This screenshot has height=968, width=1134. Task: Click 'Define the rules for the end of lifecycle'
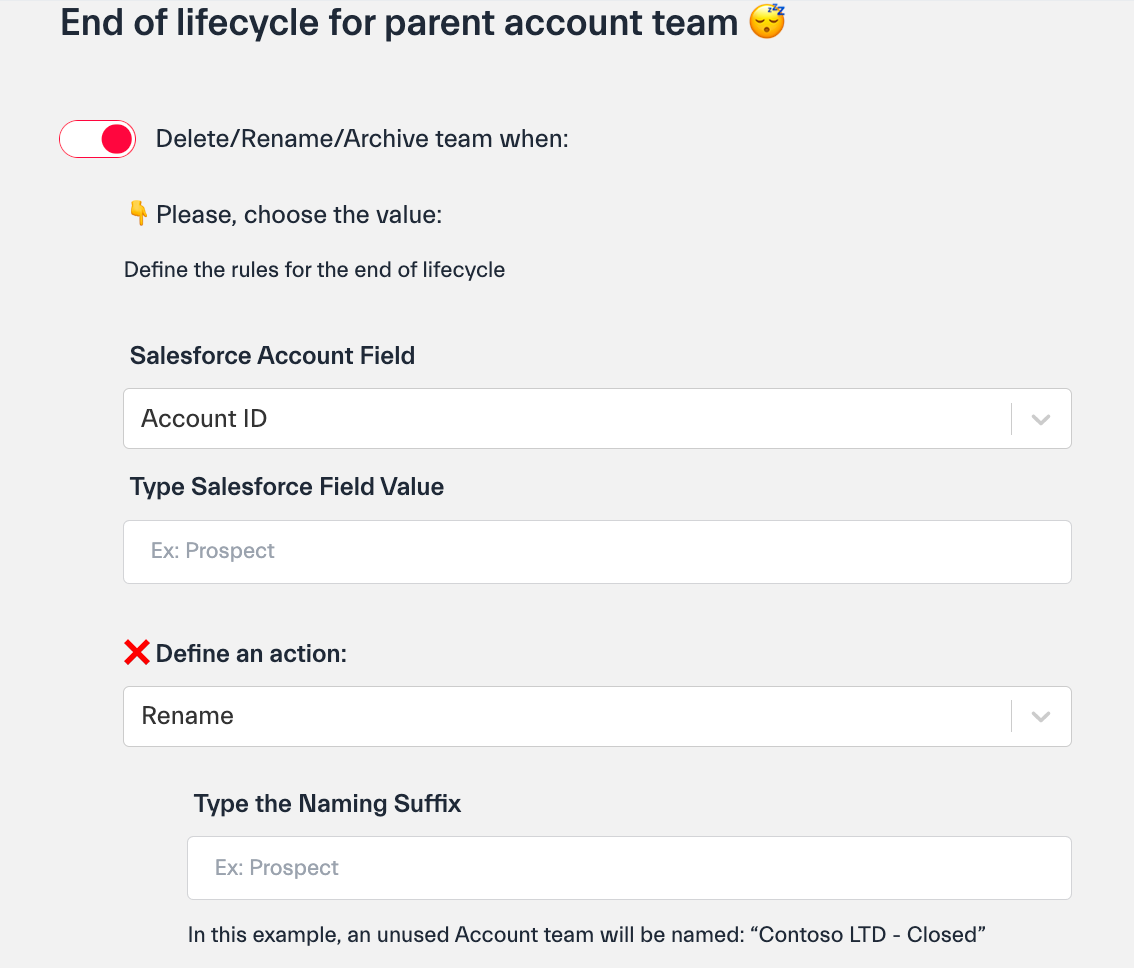coord(314,270)
